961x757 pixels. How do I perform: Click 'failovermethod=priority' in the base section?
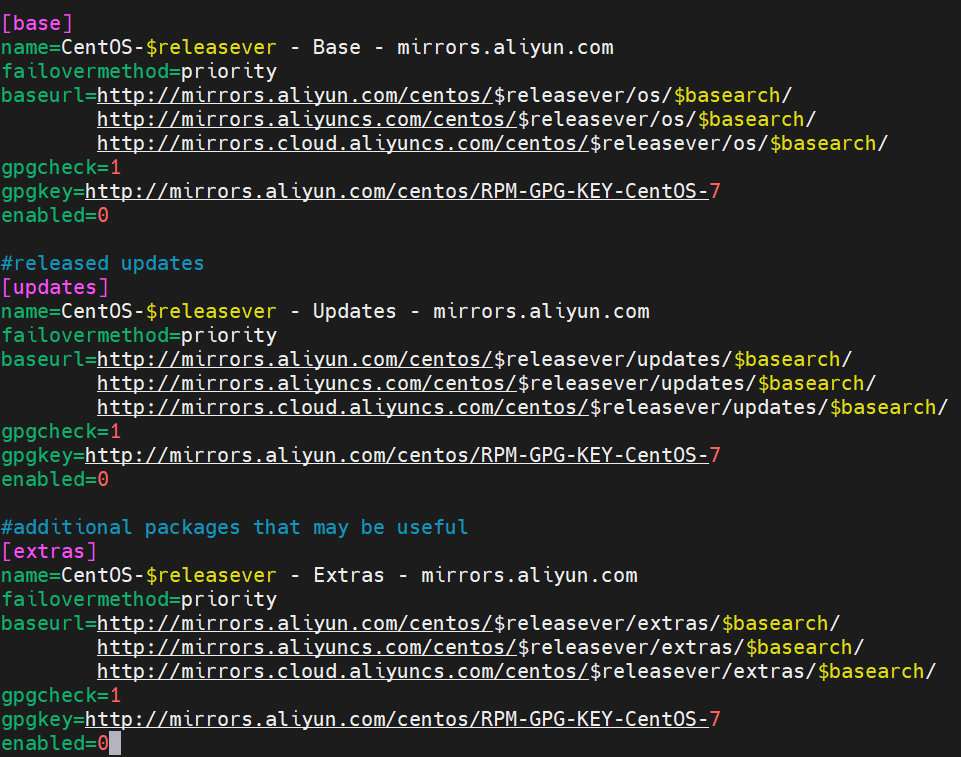point(139,72)
